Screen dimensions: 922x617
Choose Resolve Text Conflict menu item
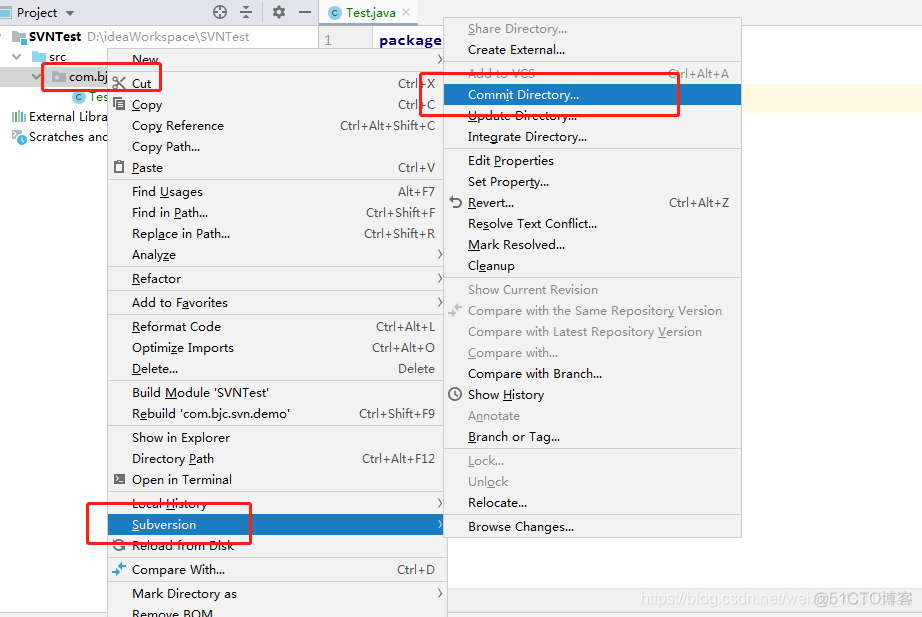pyautogui.click(x=592, y=224)
